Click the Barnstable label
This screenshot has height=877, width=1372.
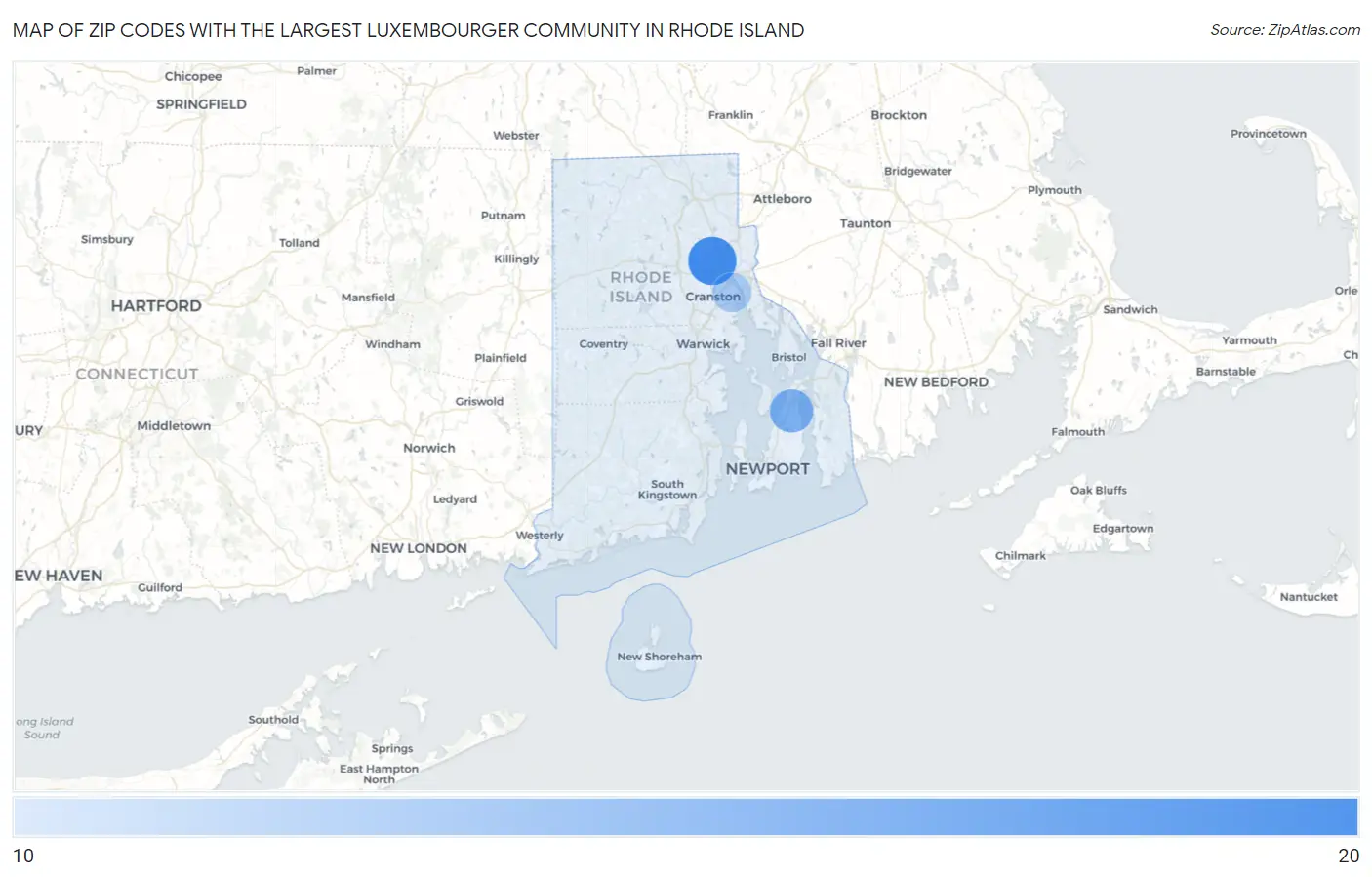tap(1227, 372)
